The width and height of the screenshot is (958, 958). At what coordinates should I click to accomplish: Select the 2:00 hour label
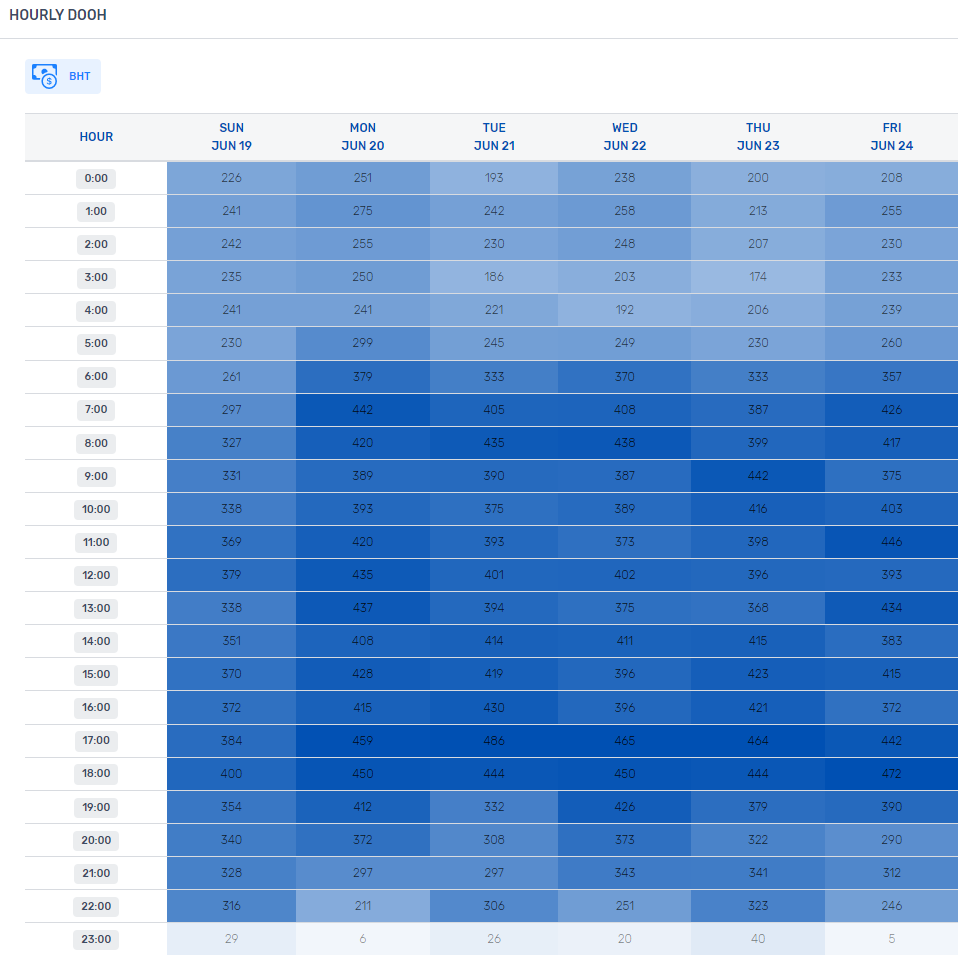click(x=96, y=244)
